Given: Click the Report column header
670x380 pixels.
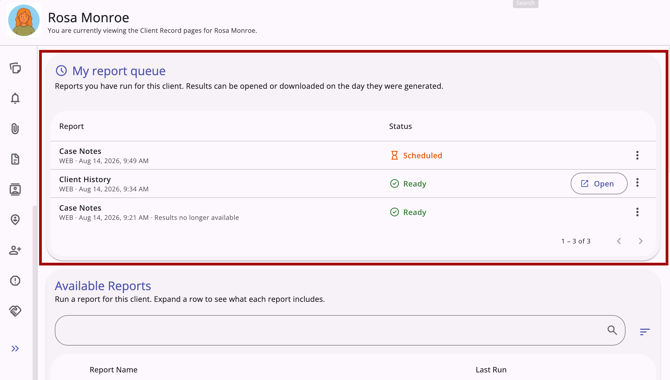Looking at the screenshot, I should (71, 126).
